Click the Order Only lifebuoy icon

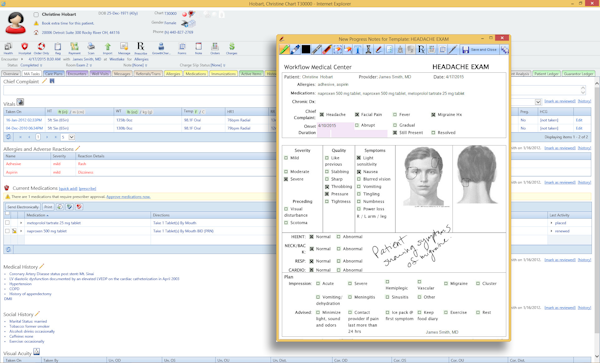(x=41, y=47)
